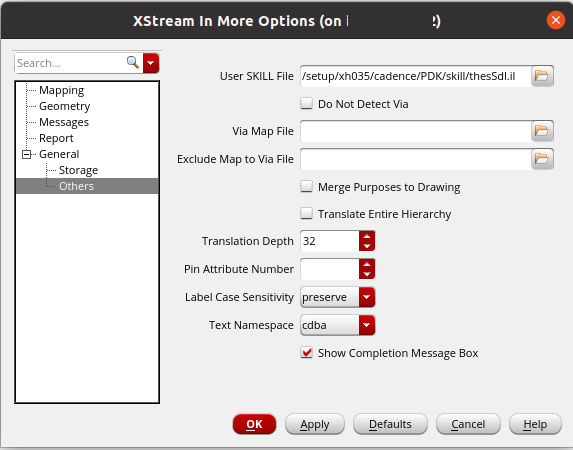
Task: Collapse the General tree node
Action: 26,154
